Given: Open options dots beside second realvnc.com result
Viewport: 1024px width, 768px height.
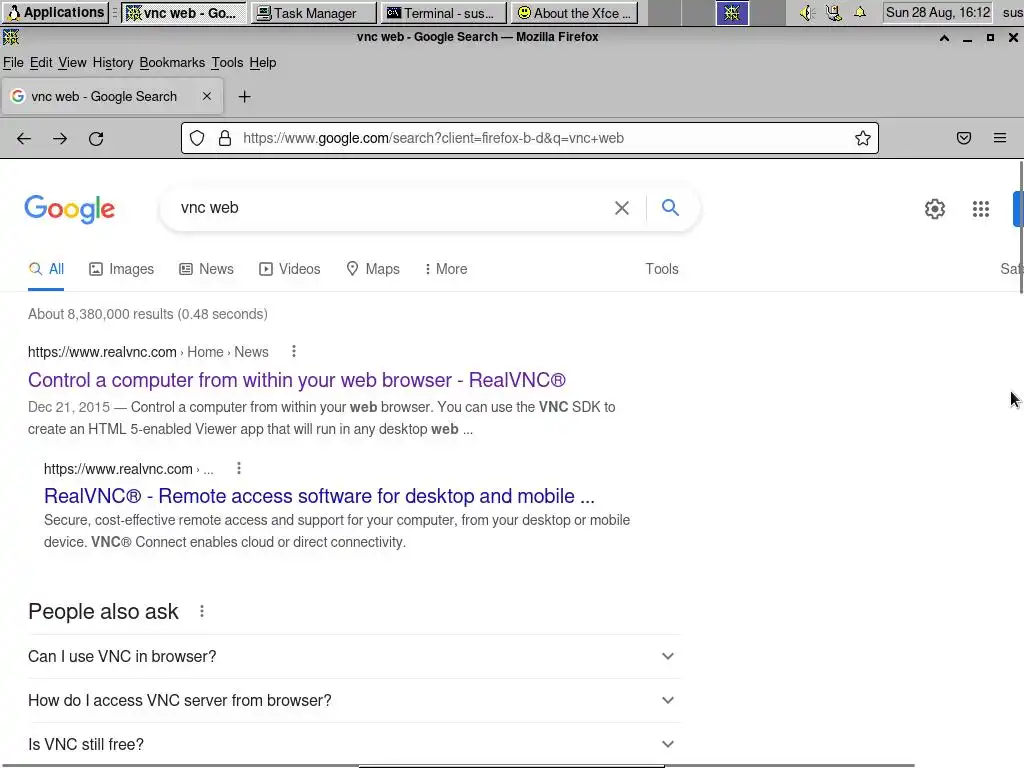Looking at the screenshot, I should pos(239,469).
